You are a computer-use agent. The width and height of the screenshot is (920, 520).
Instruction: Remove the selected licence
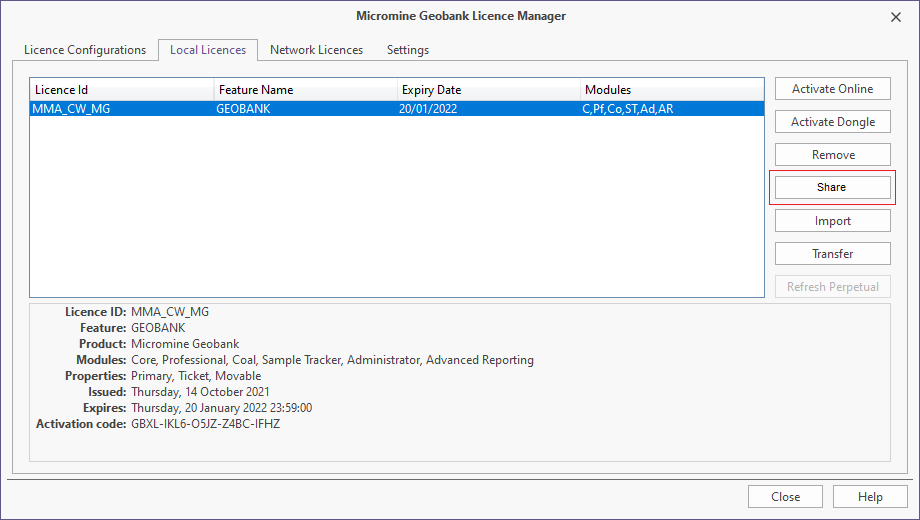point(833,154)
